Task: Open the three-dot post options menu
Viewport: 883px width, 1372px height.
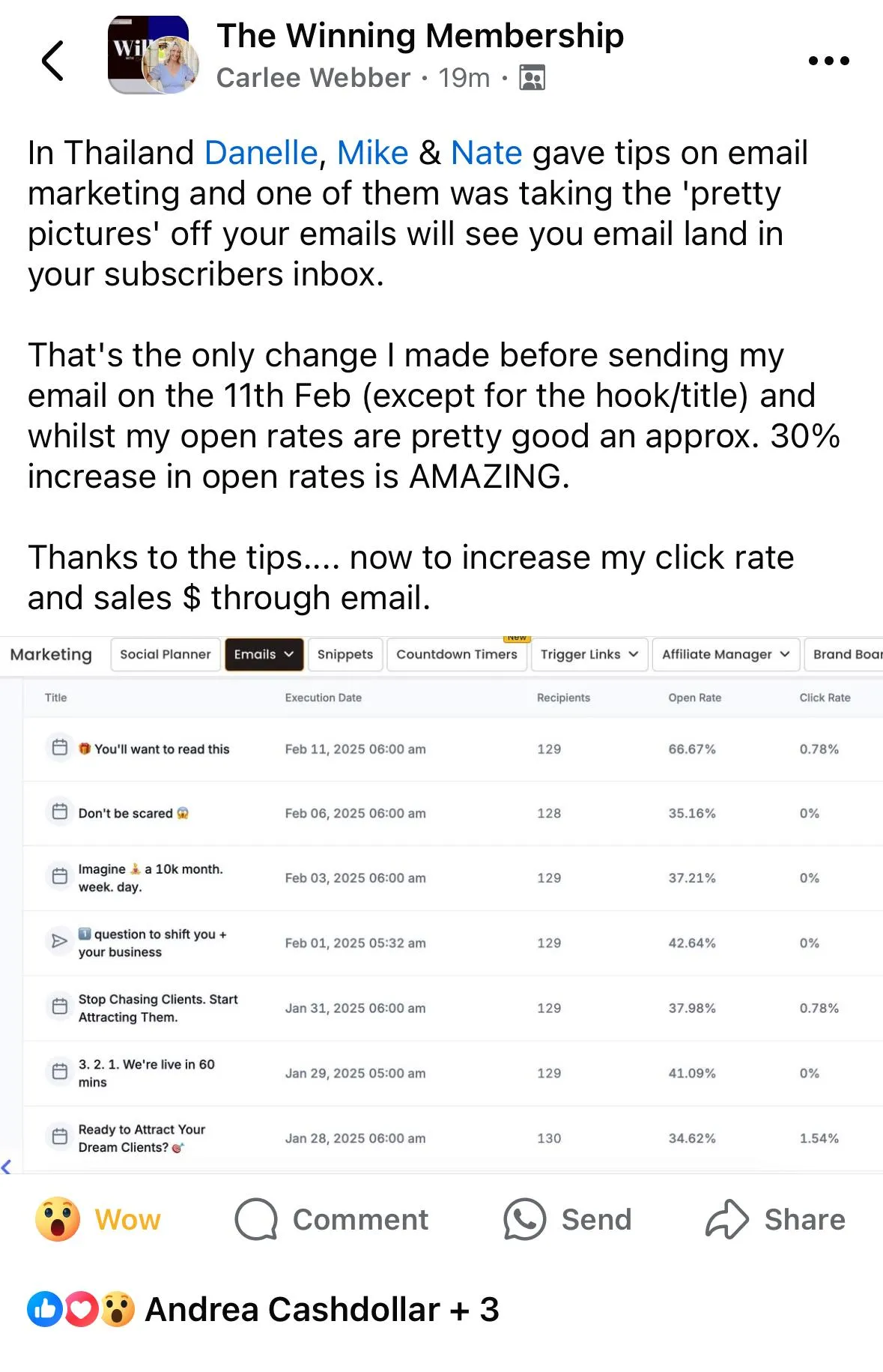Action: 828,61
